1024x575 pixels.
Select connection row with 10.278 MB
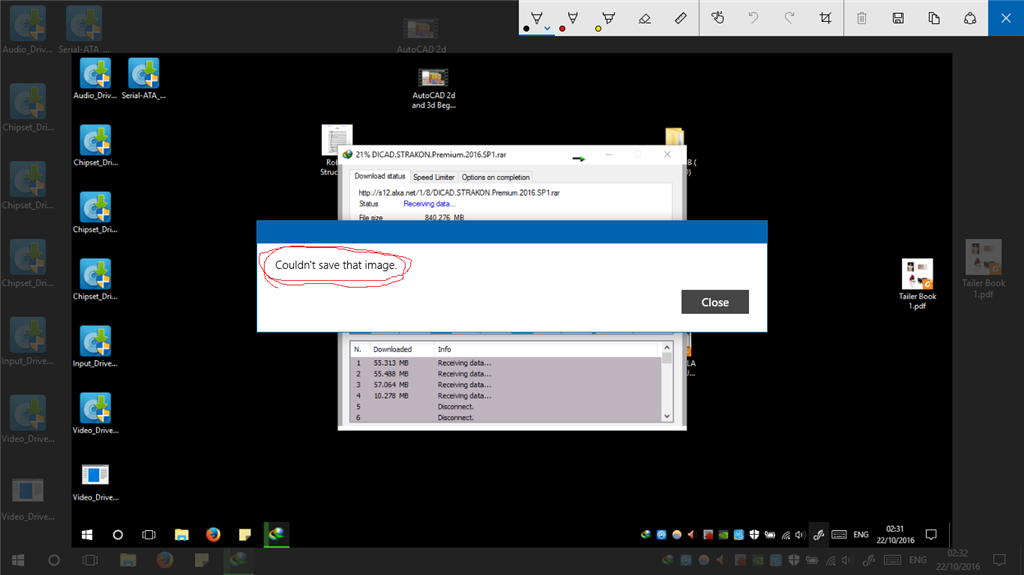[x=506, y=396]
